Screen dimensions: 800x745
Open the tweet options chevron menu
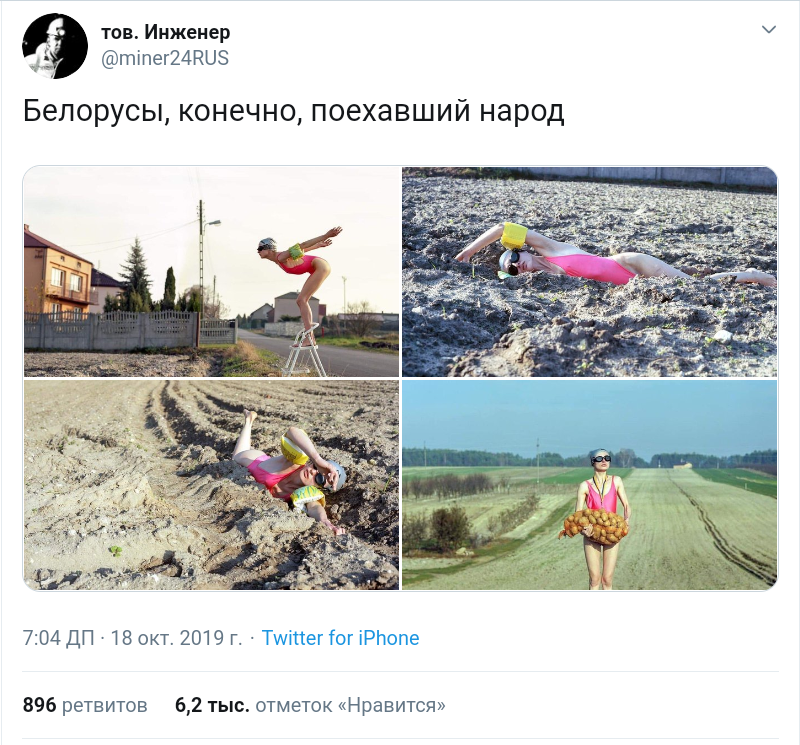tap(768, 30)
